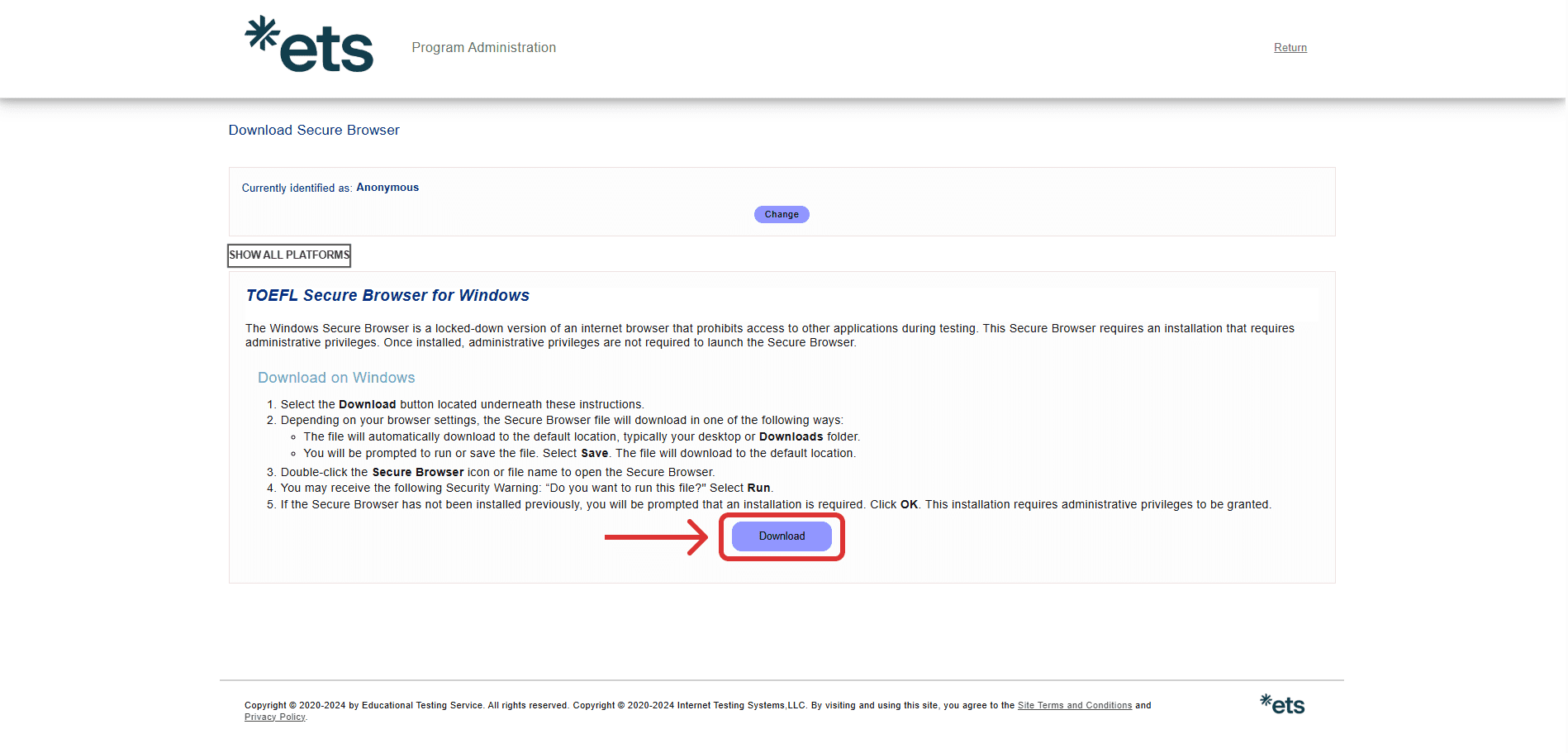Click the bold Downloads folder word
Viewport: 1568px width, 753px height.
(x=791, y=437)
